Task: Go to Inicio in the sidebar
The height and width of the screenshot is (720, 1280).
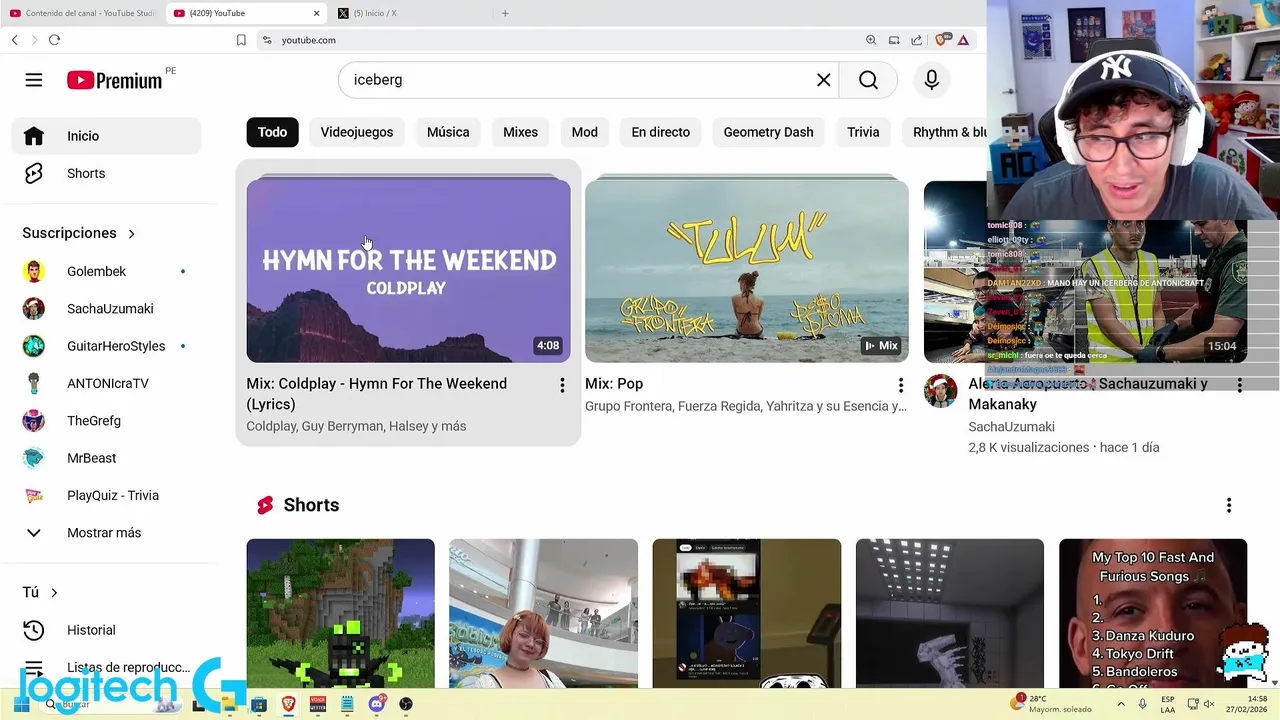Action: pyautogui.click(x=106, y=136)
